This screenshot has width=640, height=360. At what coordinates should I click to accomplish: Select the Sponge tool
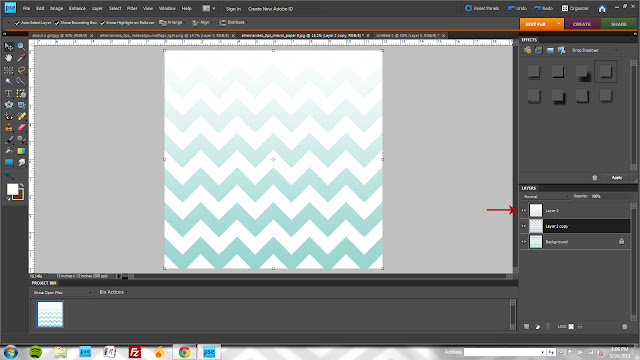[9, 175]
